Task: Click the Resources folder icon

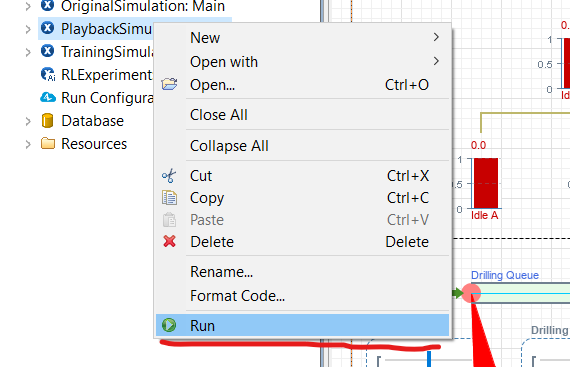Action: click(48, 143)
